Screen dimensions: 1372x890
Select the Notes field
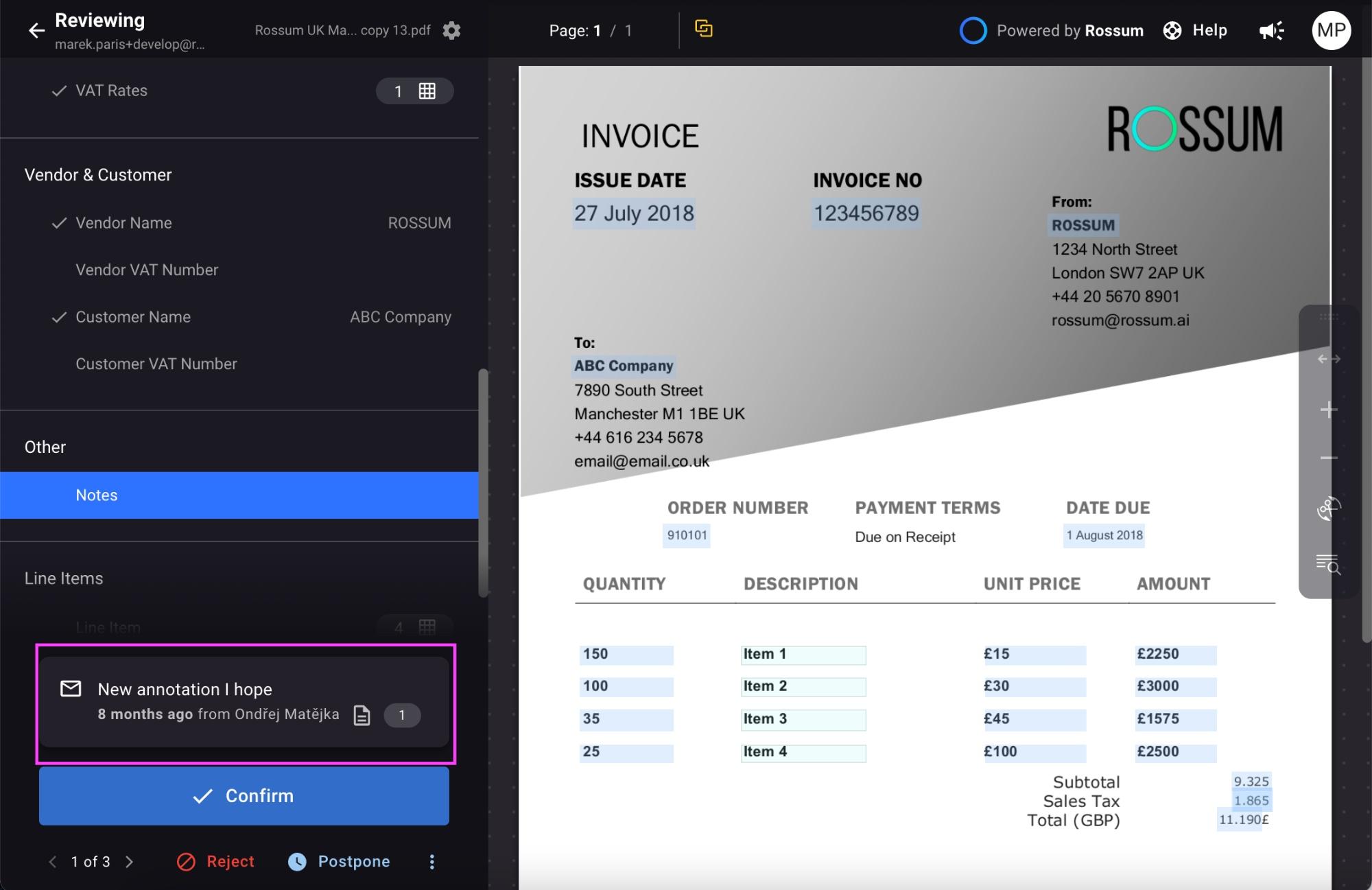point(239,495)
